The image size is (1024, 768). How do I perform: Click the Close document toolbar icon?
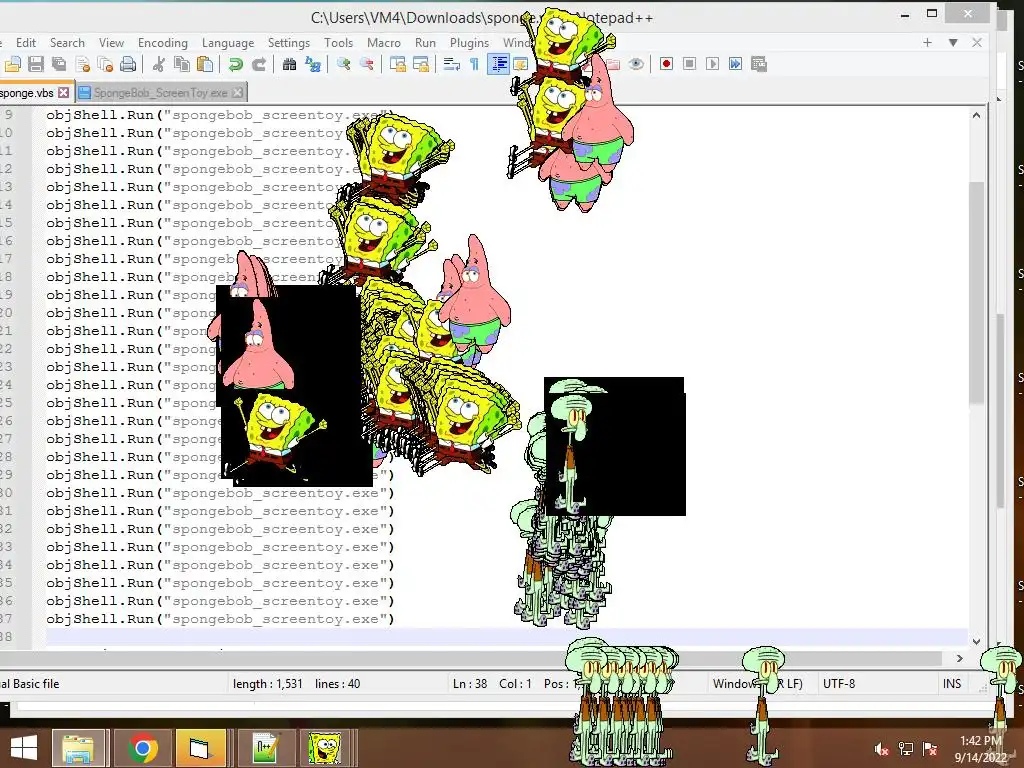coord(82,64)
